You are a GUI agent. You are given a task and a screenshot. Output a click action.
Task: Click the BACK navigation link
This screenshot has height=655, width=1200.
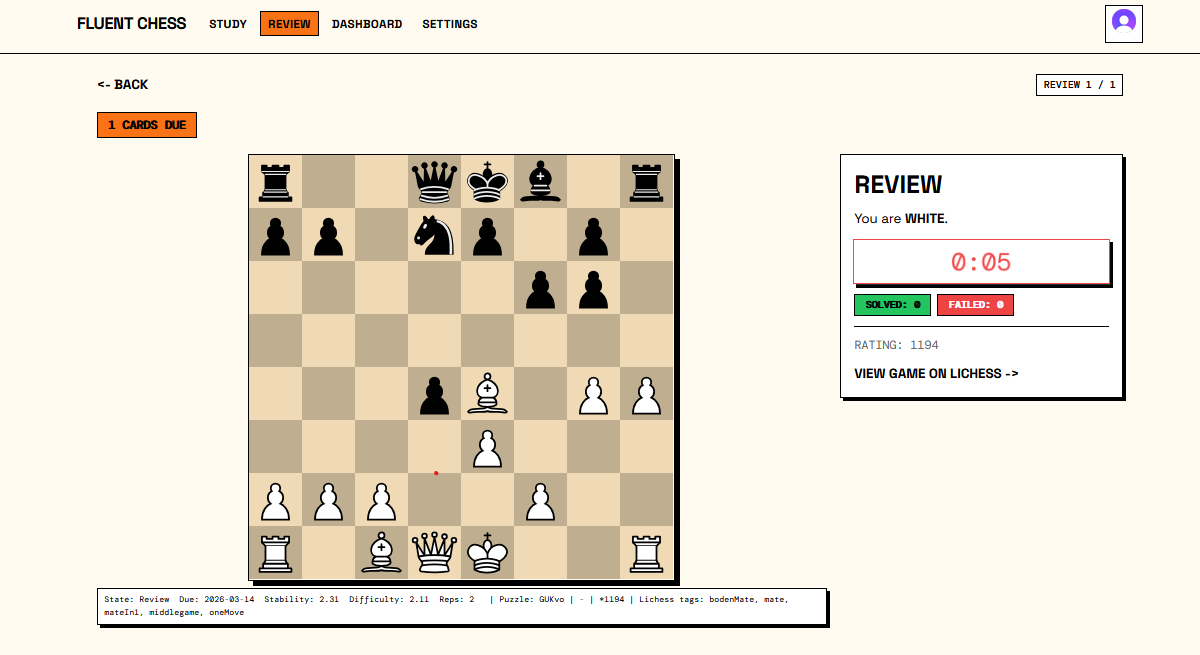122,84
